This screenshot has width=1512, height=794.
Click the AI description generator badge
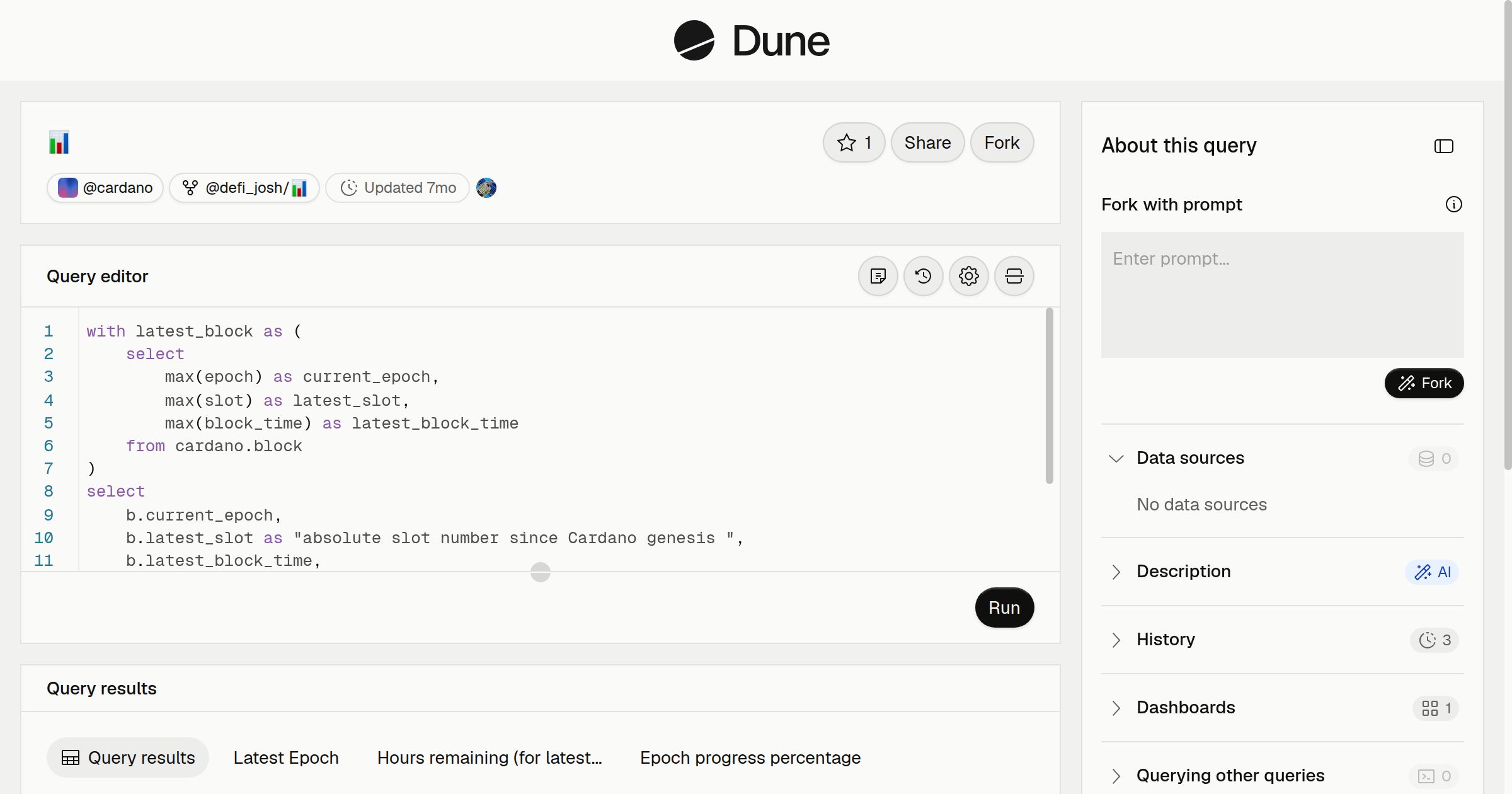[1432, 572]
